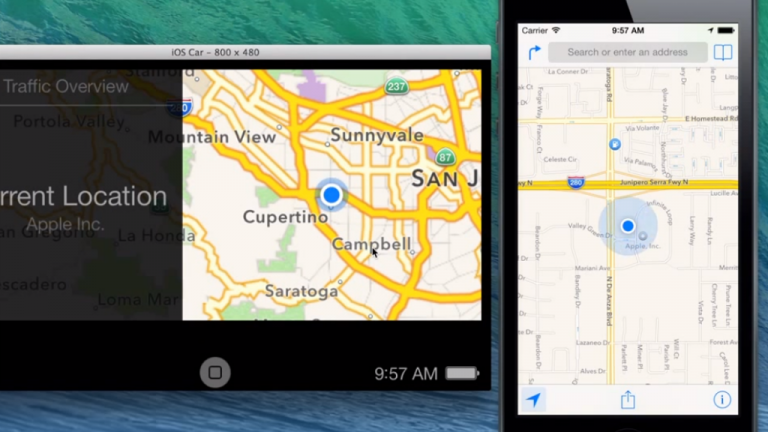The image size is (768, 432).
Task: Click Loma Mar label in dimmed panel
Action: point(138,299)
